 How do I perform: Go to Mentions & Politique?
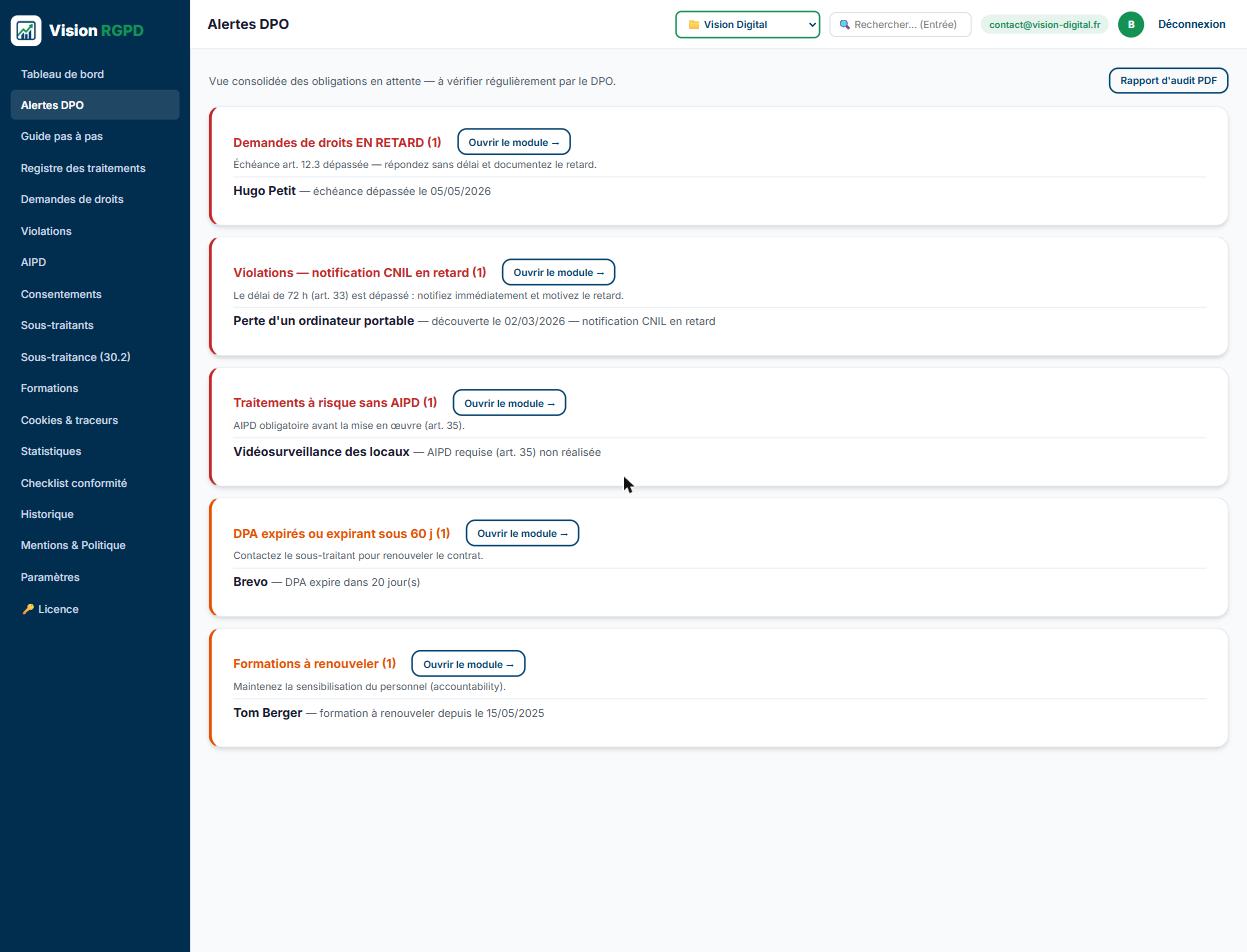tap(95, 545)
